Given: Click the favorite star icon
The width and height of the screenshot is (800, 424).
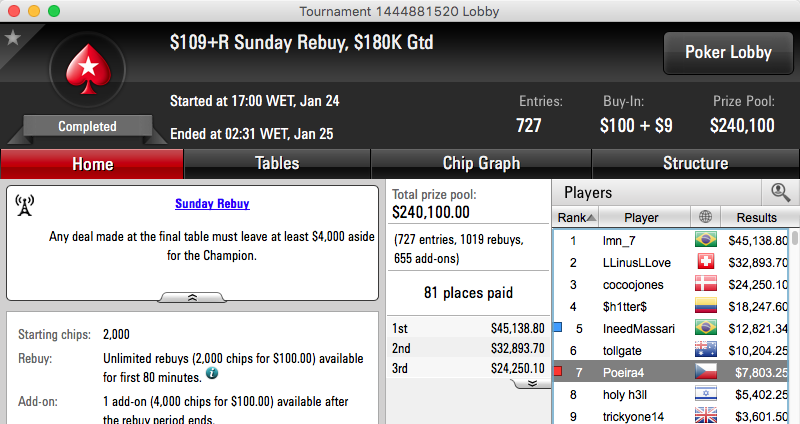Looking at the screenshot, I should [x=12, y=37].
